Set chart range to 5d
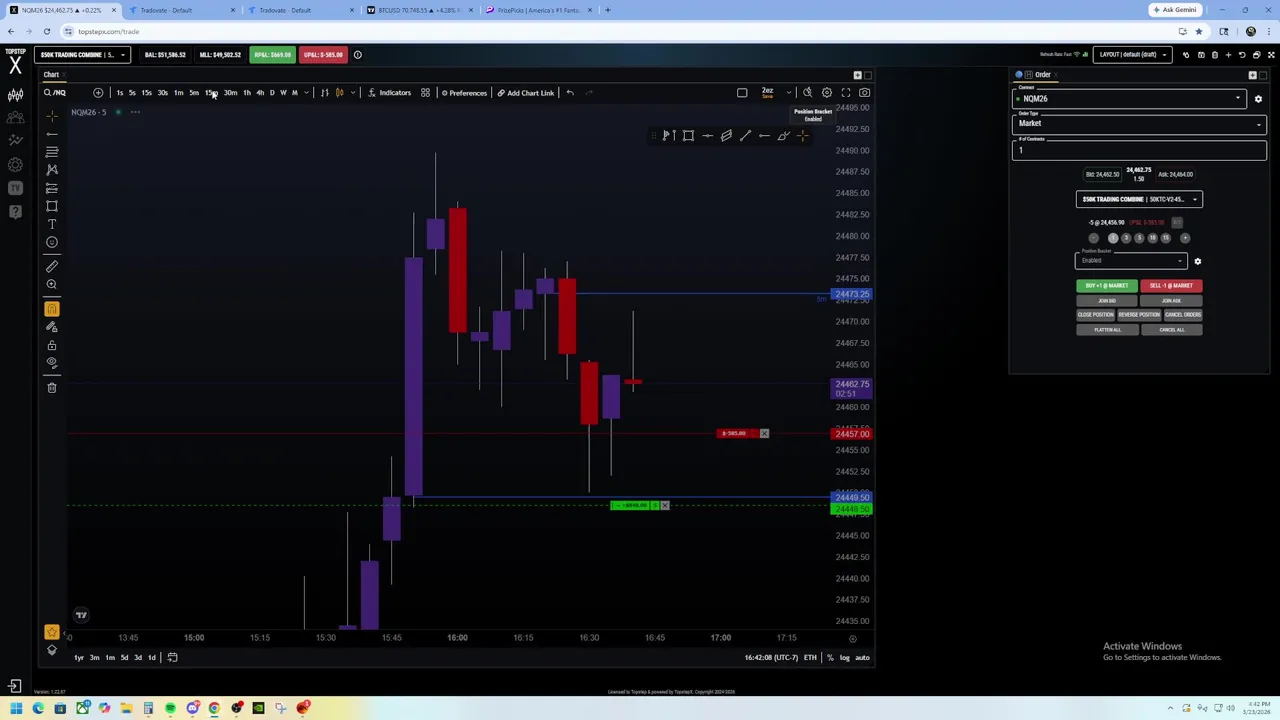 tap(124, 657)
